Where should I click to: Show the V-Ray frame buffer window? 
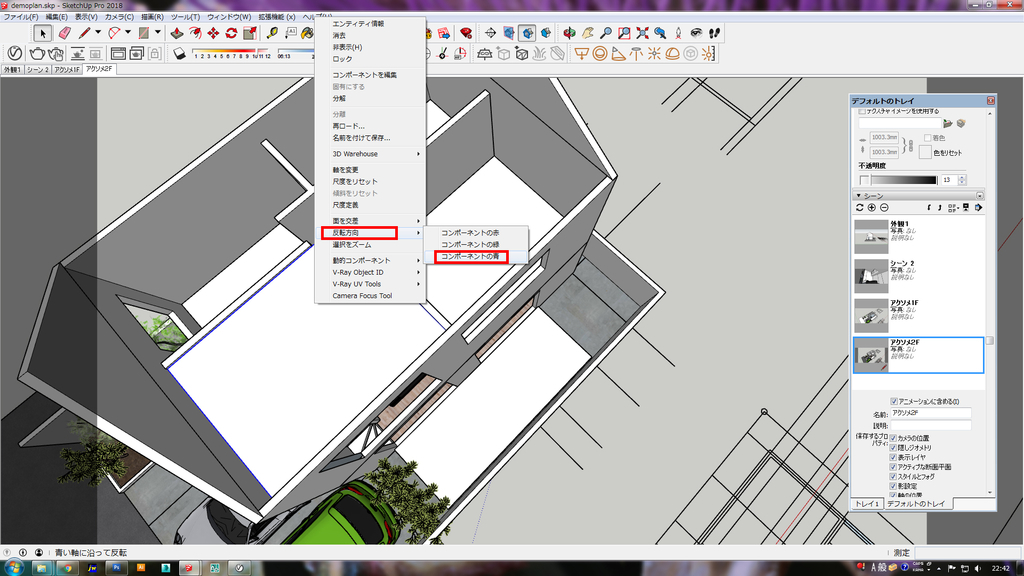coord(118,54)
